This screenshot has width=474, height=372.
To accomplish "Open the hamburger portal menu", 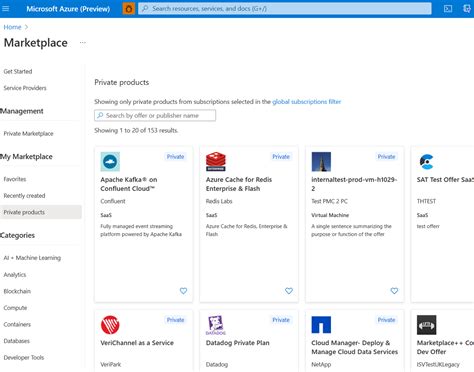I will pyautogui.click(x=6, y=8).
